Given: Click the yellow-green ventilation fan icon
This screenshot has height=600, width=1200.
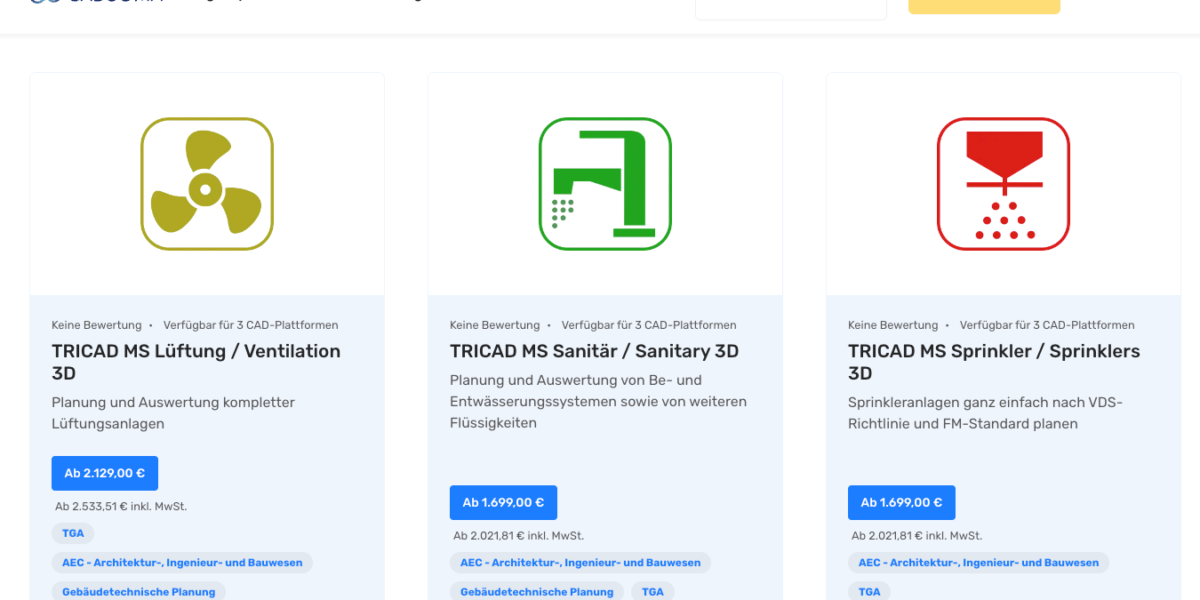Looking at the screenshot, I should (206, 184).
